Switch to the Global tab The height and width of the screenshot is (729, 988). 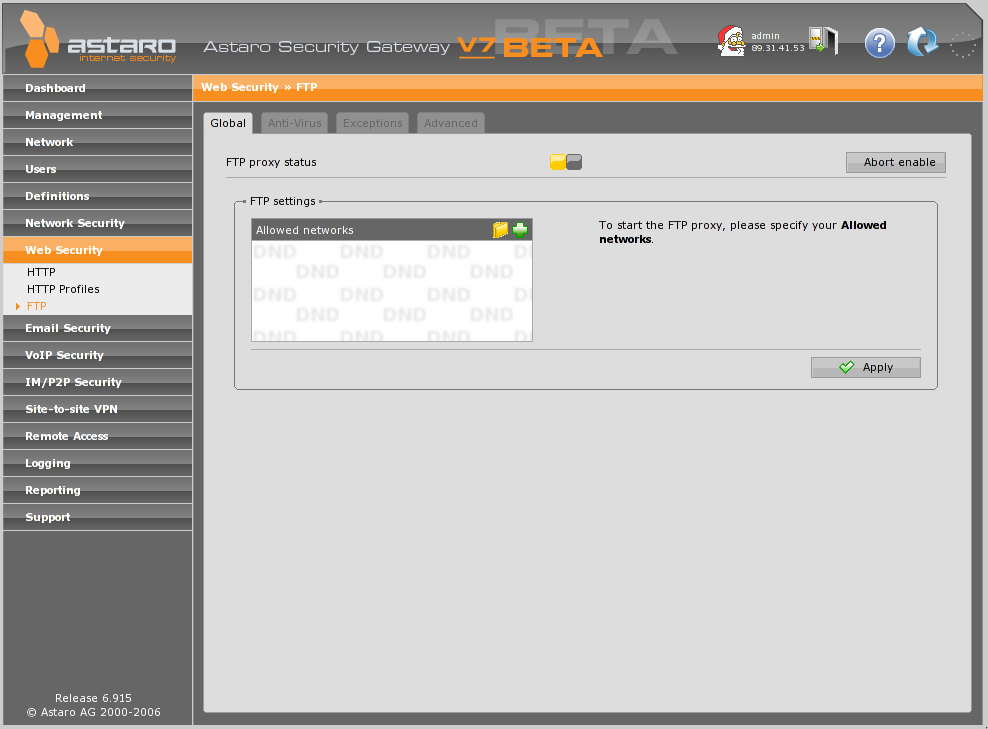[228, 123]
